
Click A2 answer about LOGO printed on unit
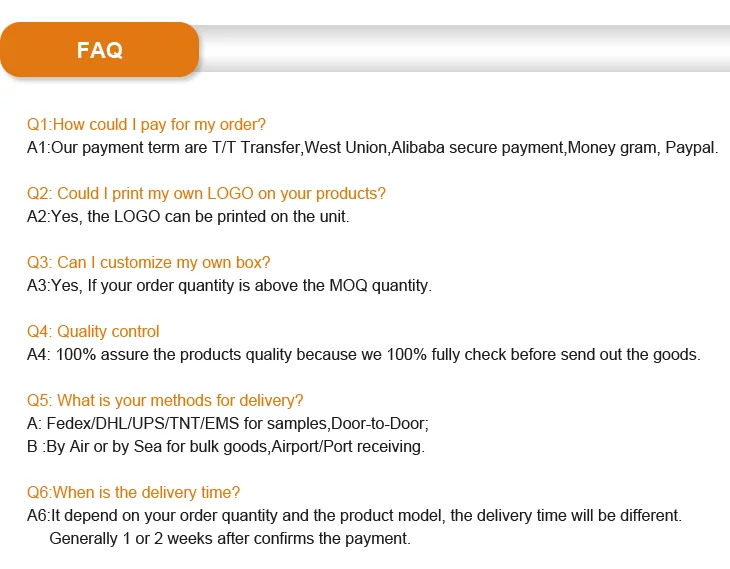[x=188, y=216]
